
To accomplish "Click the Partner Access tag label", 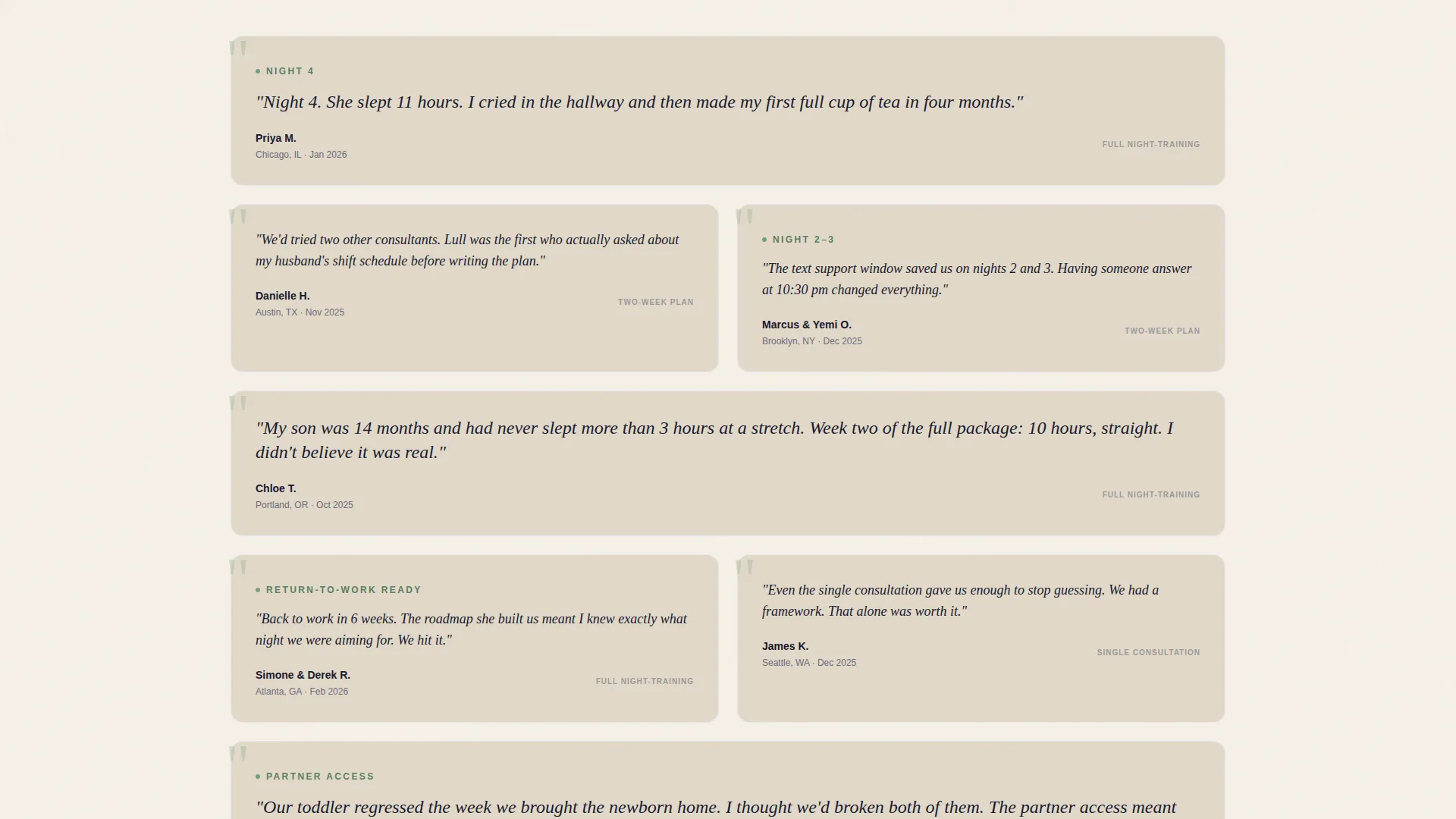I will pyautogui.click(x=320, y=777).
